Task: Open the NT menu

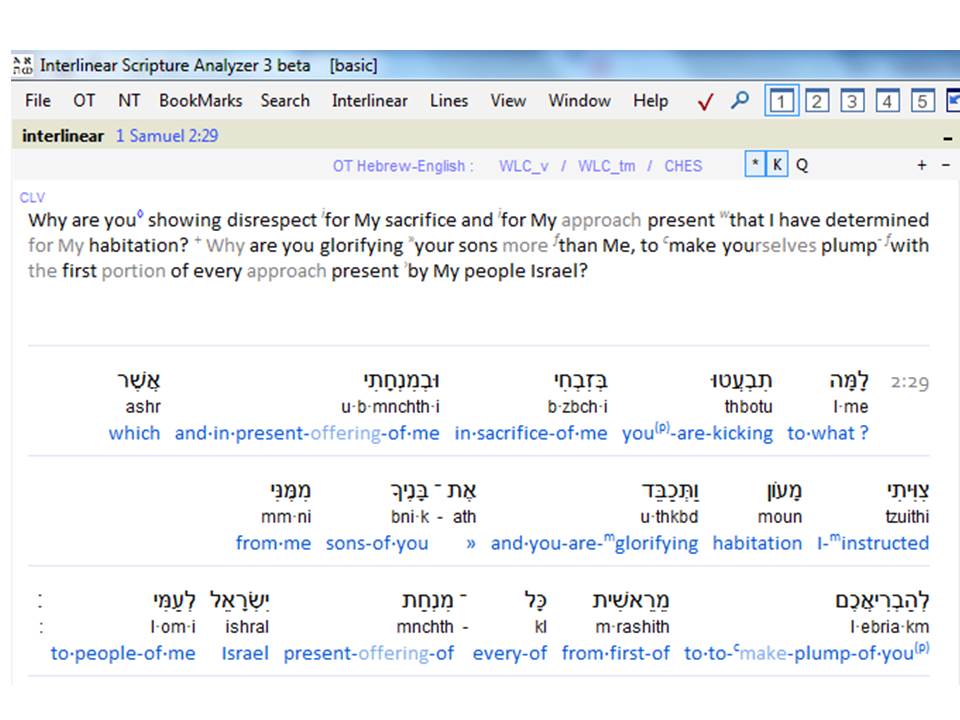Action: [129, 100]
